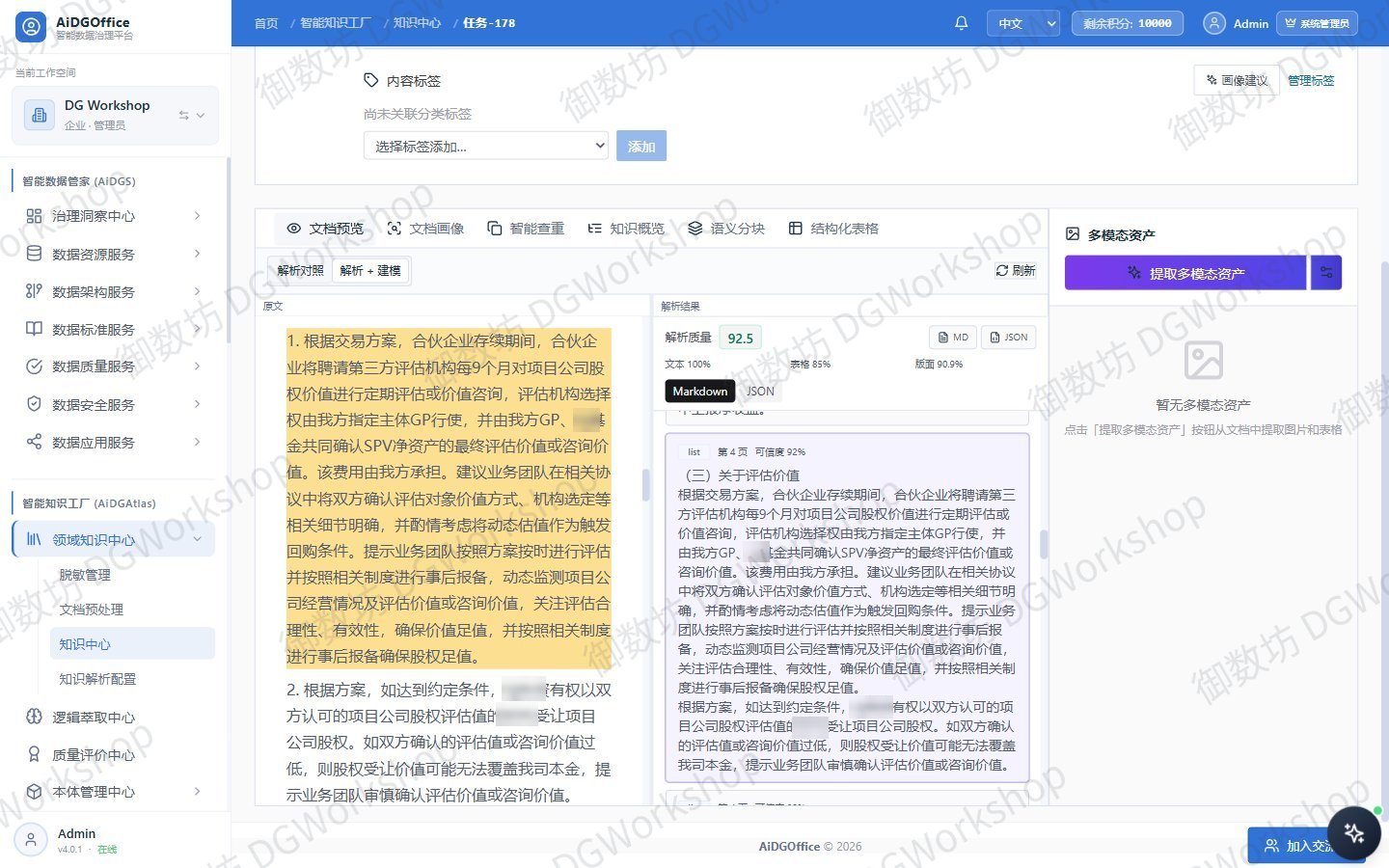Download result as JSON file button
Image resolution: width=1389 pixels, height=868 pixels.
(x=1009, y=338)
